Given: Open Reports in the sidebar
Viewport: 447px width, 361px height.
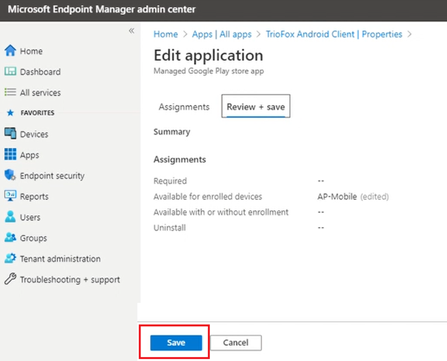Looking at the screenshot, I should point(34,197).
